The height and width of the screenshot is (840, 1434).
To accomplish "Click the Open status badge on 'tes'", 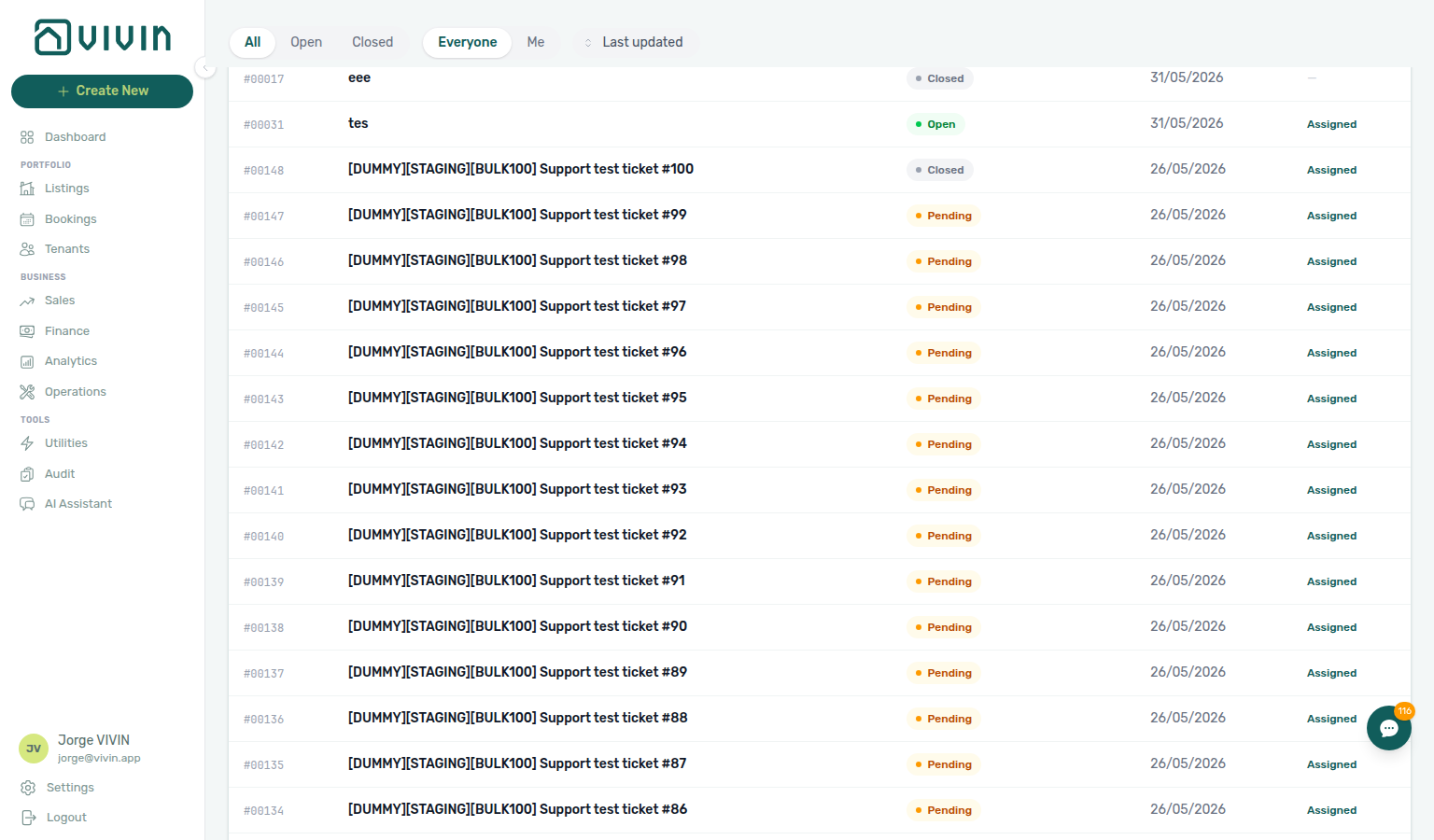I will (935, 124).
